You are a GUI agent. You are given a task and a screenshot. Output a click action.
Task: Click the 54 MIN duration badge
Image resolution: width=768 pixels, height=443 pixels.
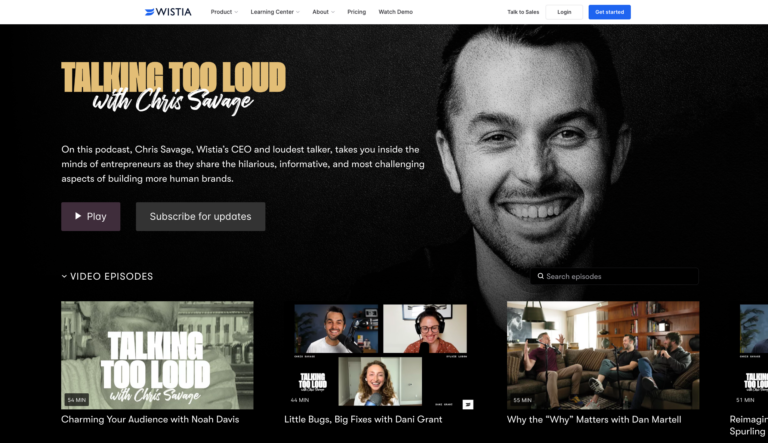(76, 400)
